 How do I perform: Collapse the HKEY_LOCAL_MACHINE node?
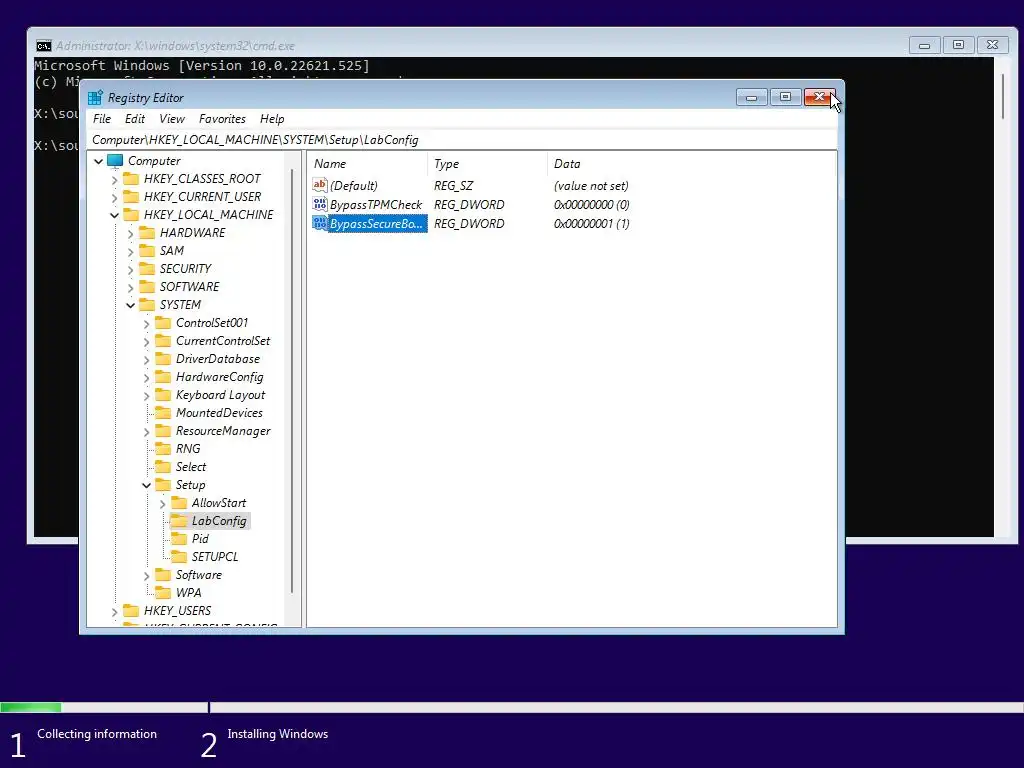pyautogui.click(x=114, y=215)
